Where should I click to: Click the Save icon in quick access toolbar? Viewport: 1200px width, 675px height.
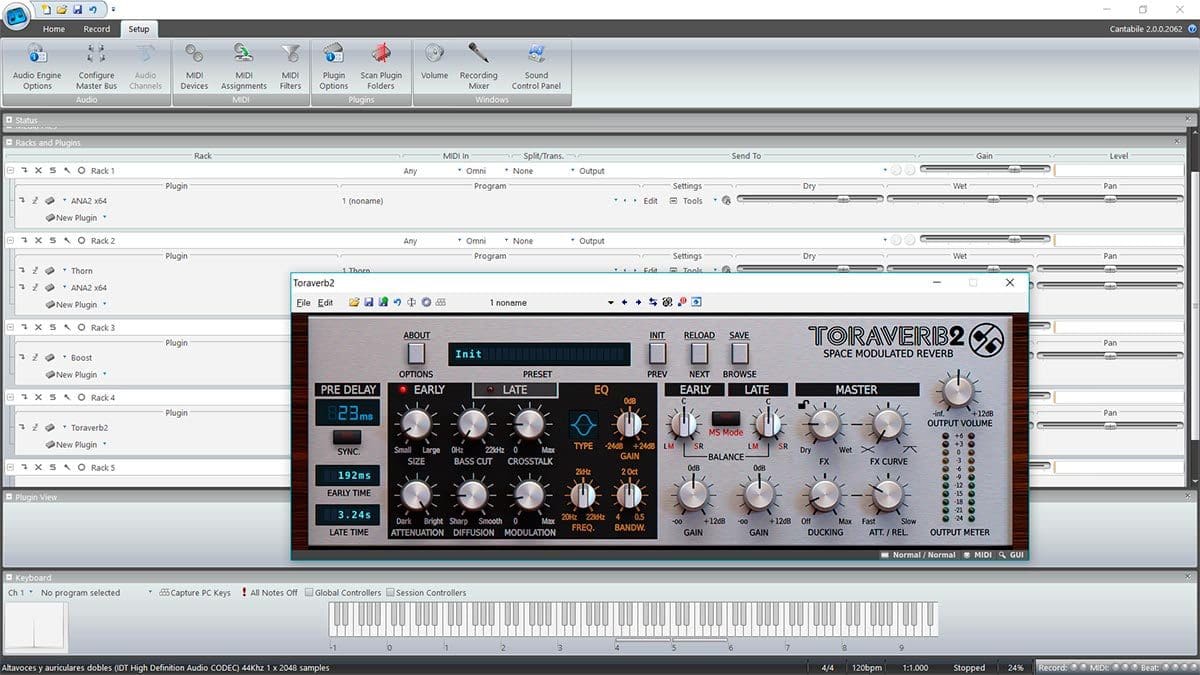pyautogui.click(x=77, y=9)
